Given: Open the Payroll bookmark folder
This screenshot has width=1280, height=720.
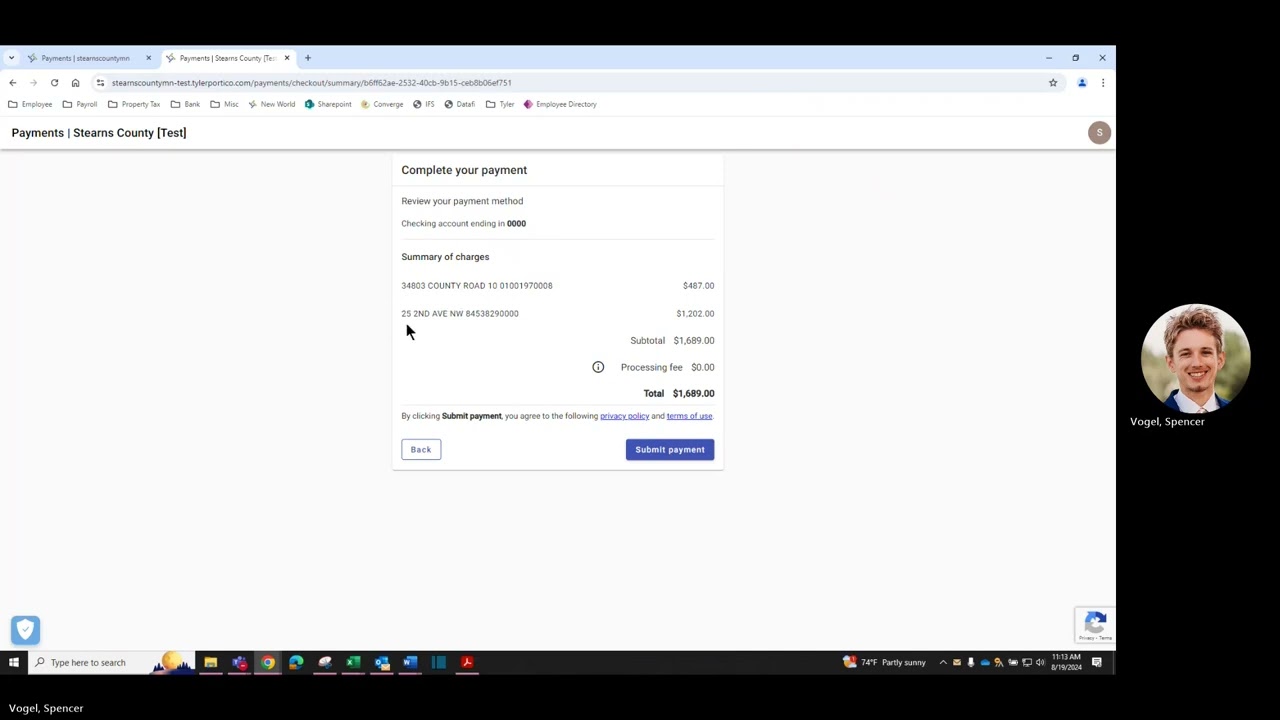Looking at the screenshot, I should (80, 104).
